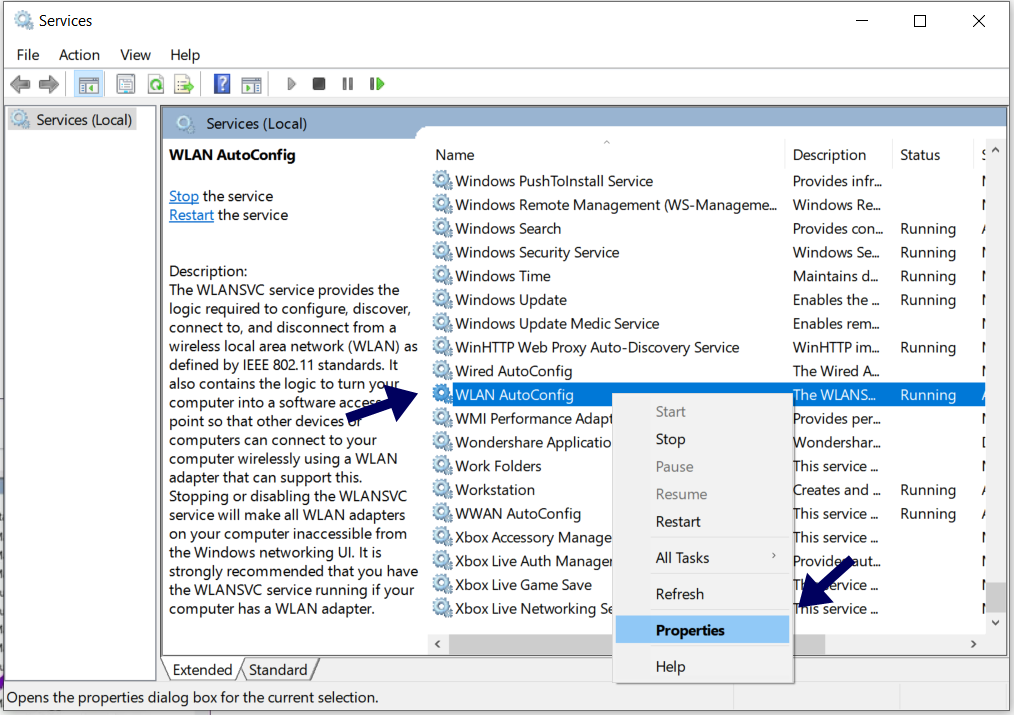
Task: Click the Restart the service link
Action: pos(191,215)
